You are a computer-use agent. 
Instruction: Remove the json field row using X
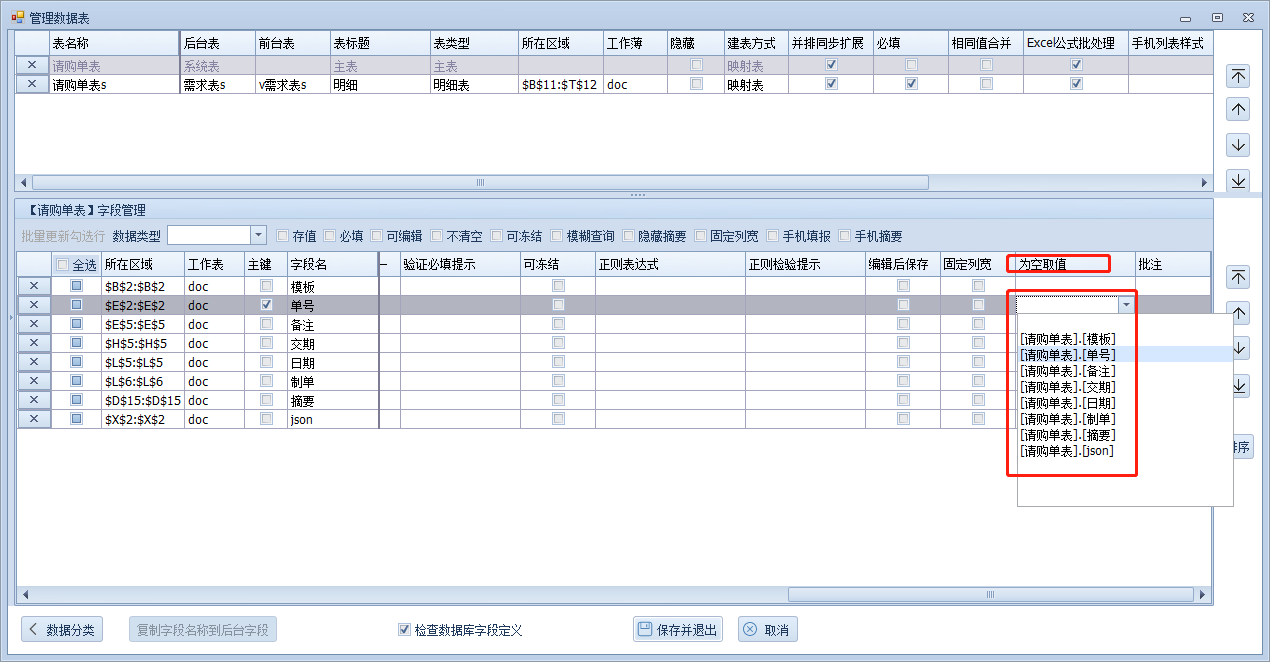[x=32, y=419]
